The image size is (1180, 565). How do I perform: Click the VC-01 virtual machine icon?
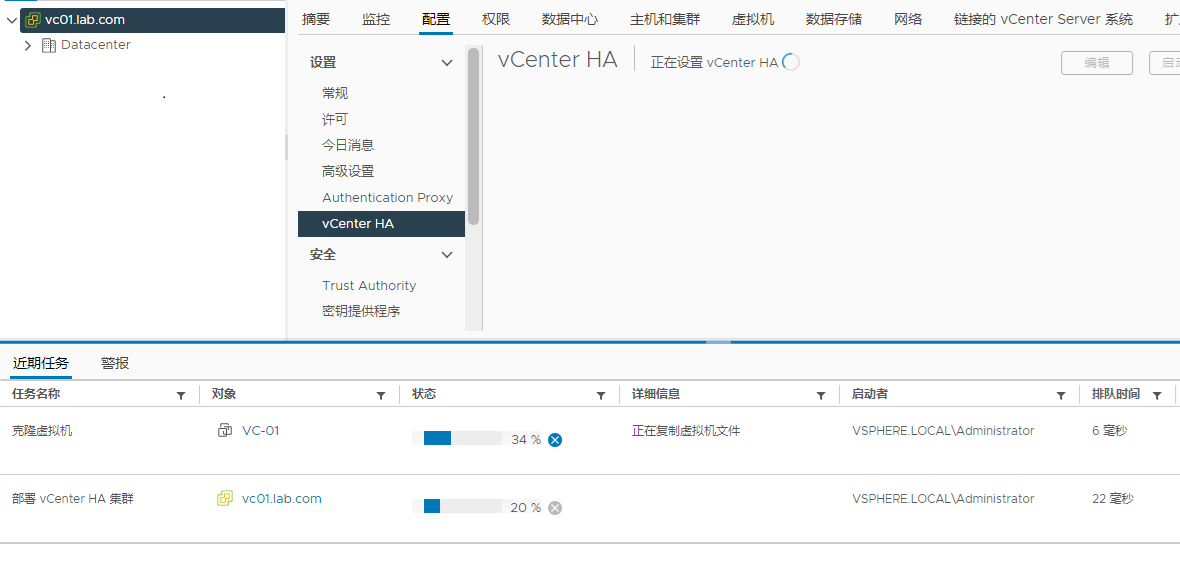(224, 431)
